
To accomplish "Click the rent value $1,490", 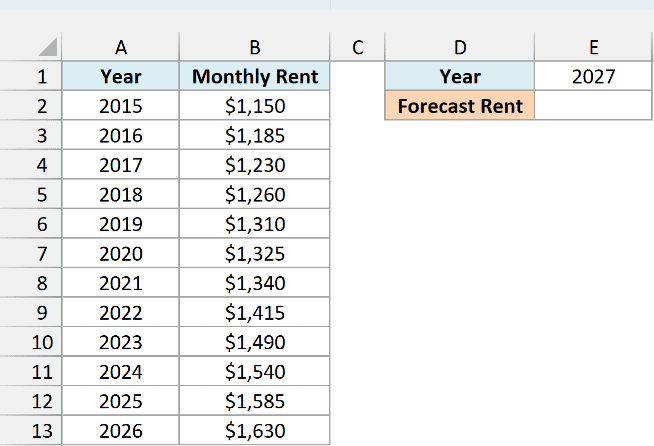I will [x=254, y=342].
